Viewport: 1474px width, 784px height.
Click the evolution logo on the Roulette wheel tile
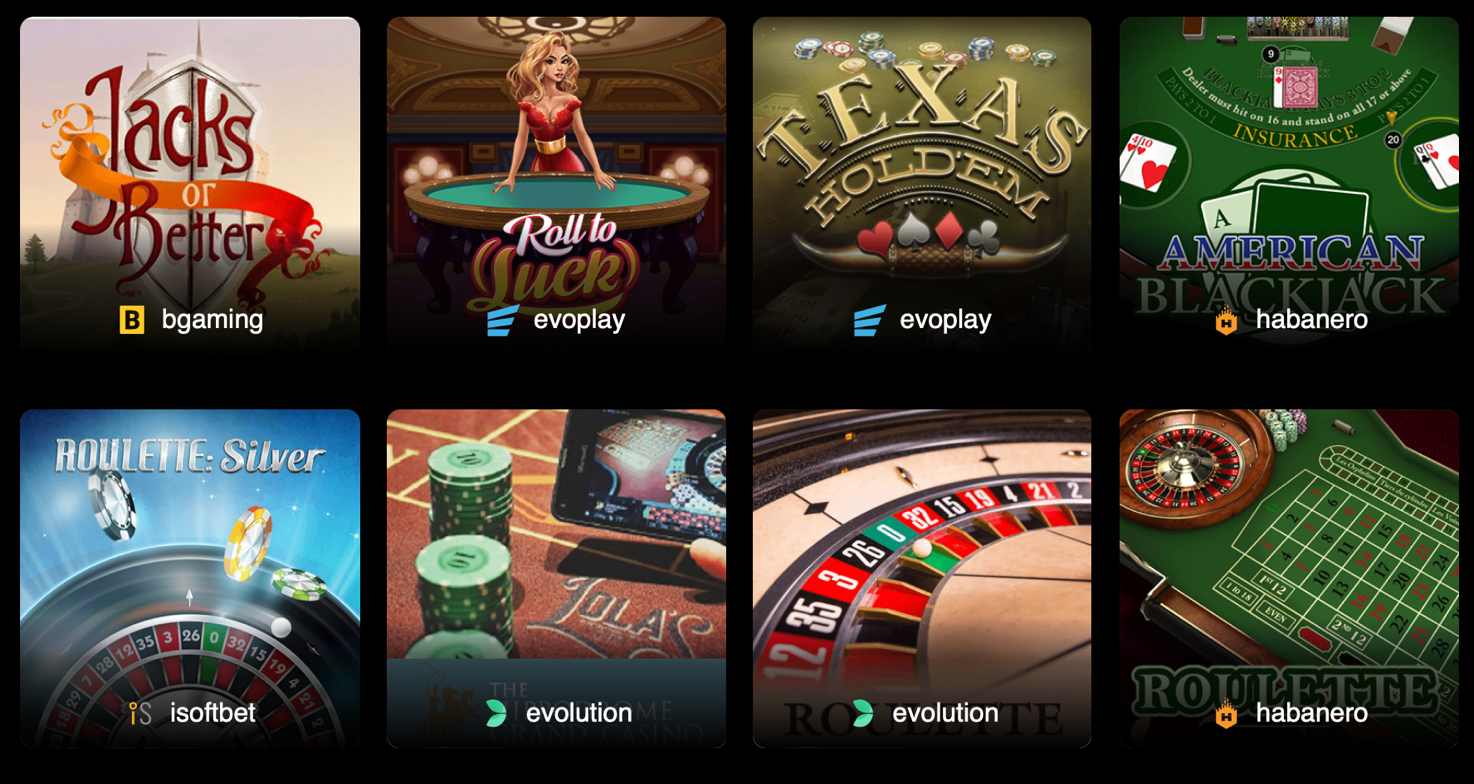pyautogui.click(x=862, y=713)
